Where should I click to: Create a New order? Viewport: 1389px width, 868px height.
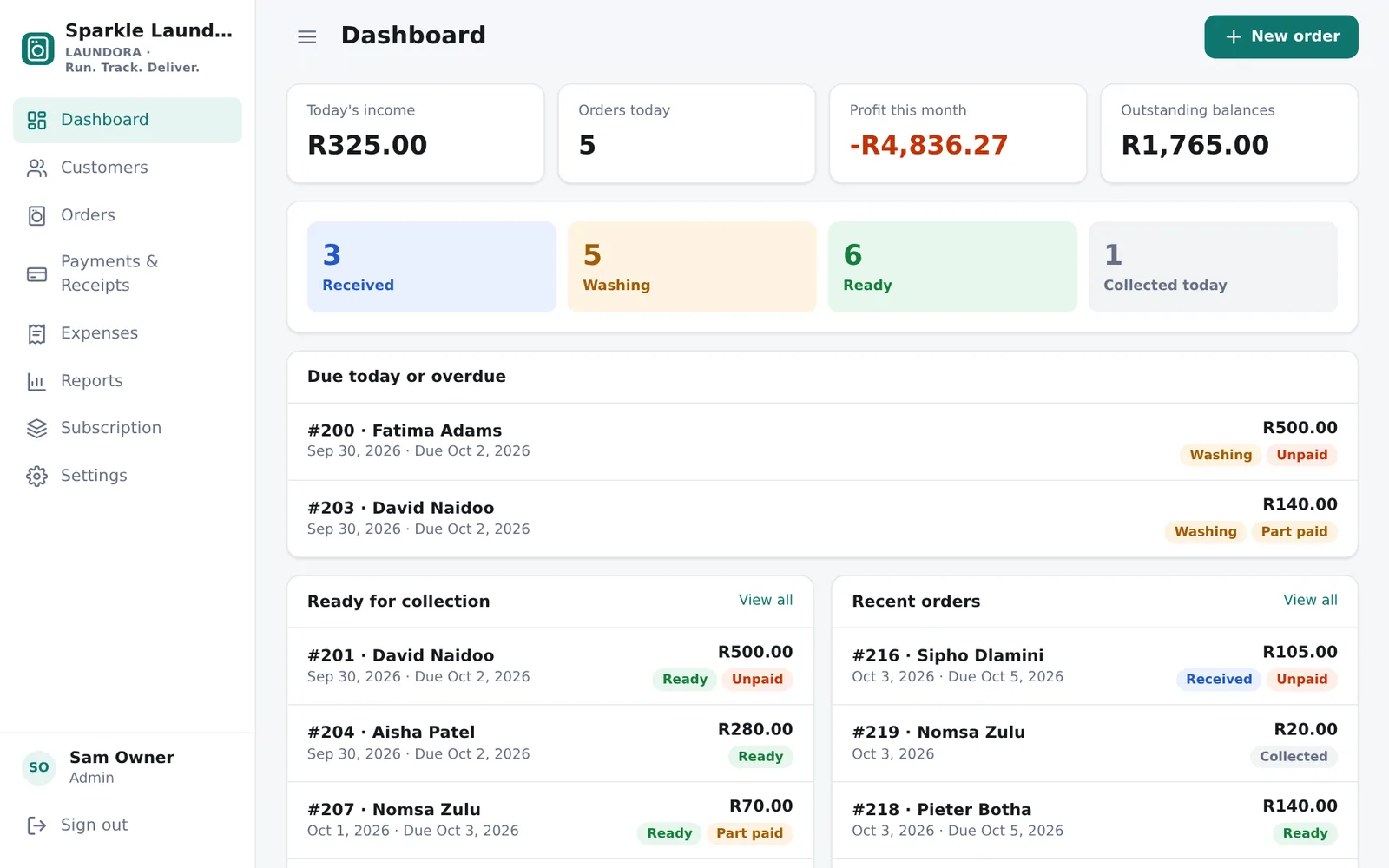click(1280, 36)
